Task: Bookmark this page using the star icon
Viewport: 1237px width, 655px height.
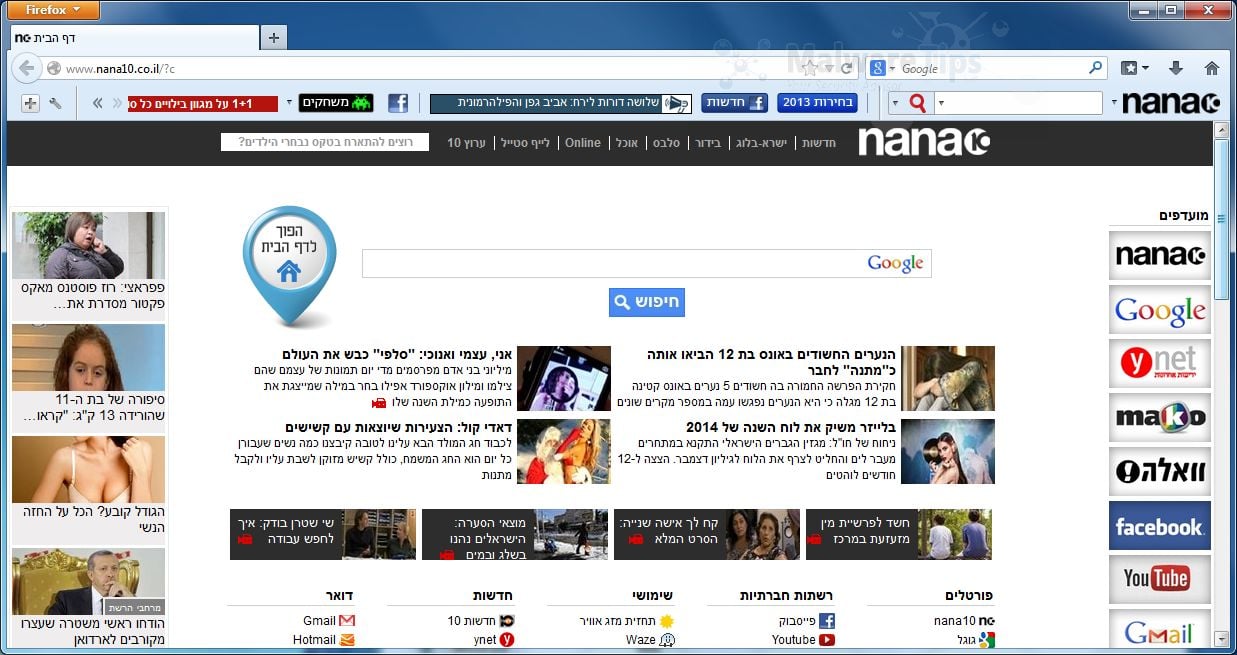Action: (x=811, y=69)
